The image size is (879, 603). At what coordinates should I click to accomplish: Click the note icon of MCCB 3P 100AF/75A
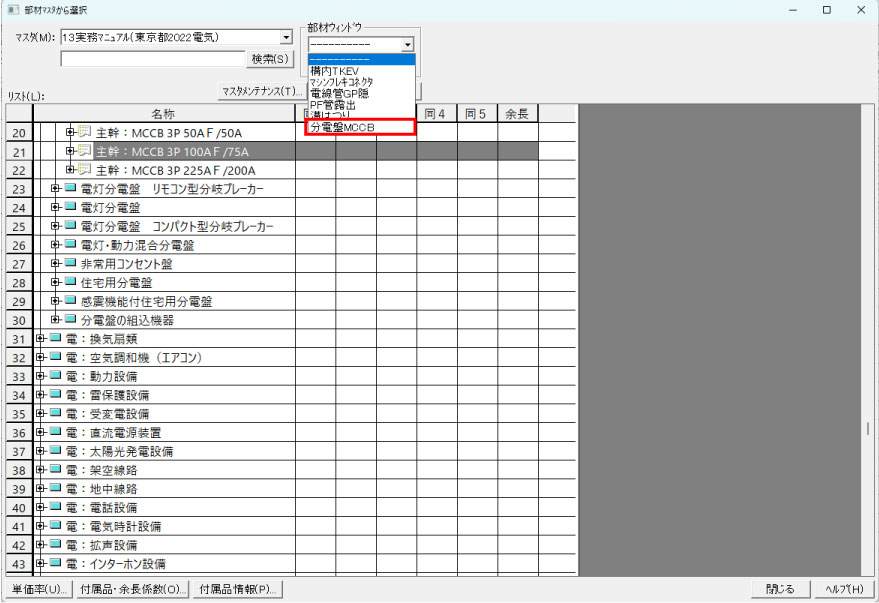(84, 150)
